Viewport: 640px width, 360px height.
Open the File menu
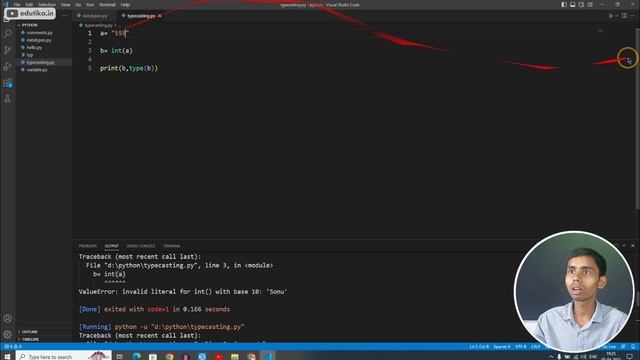pyautogui.click(x=17, y=4)
